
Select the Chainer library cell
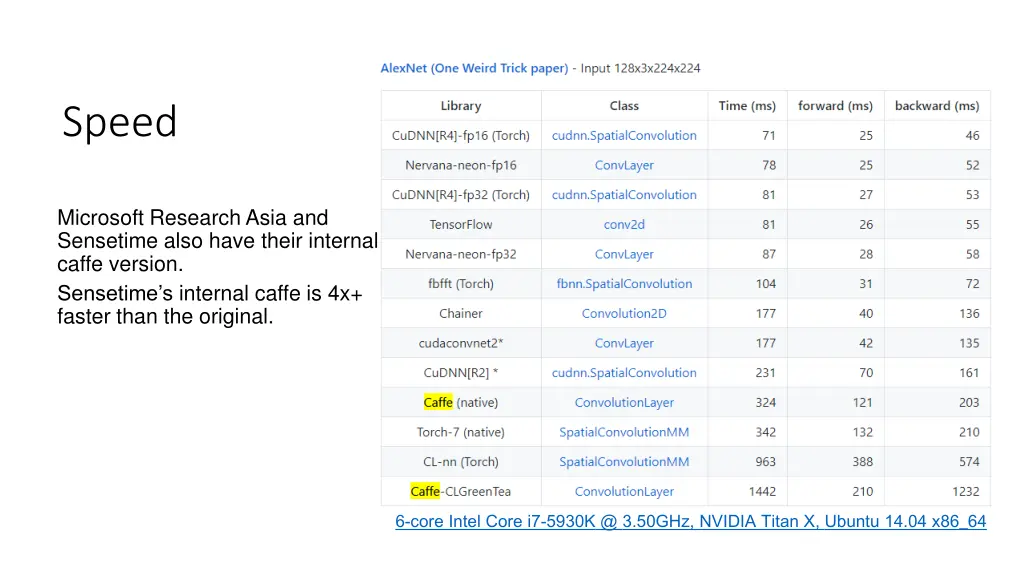(460, 313)
